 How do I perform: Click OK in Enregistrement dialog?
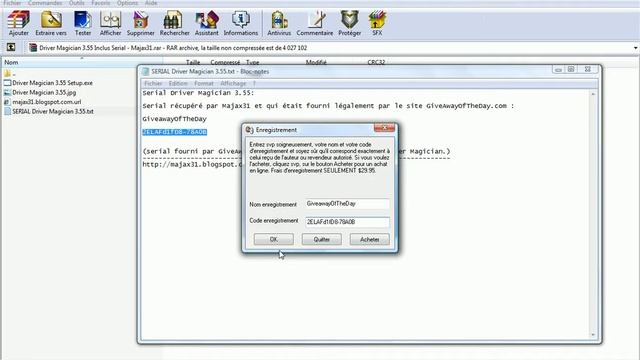tap(273, 239)
